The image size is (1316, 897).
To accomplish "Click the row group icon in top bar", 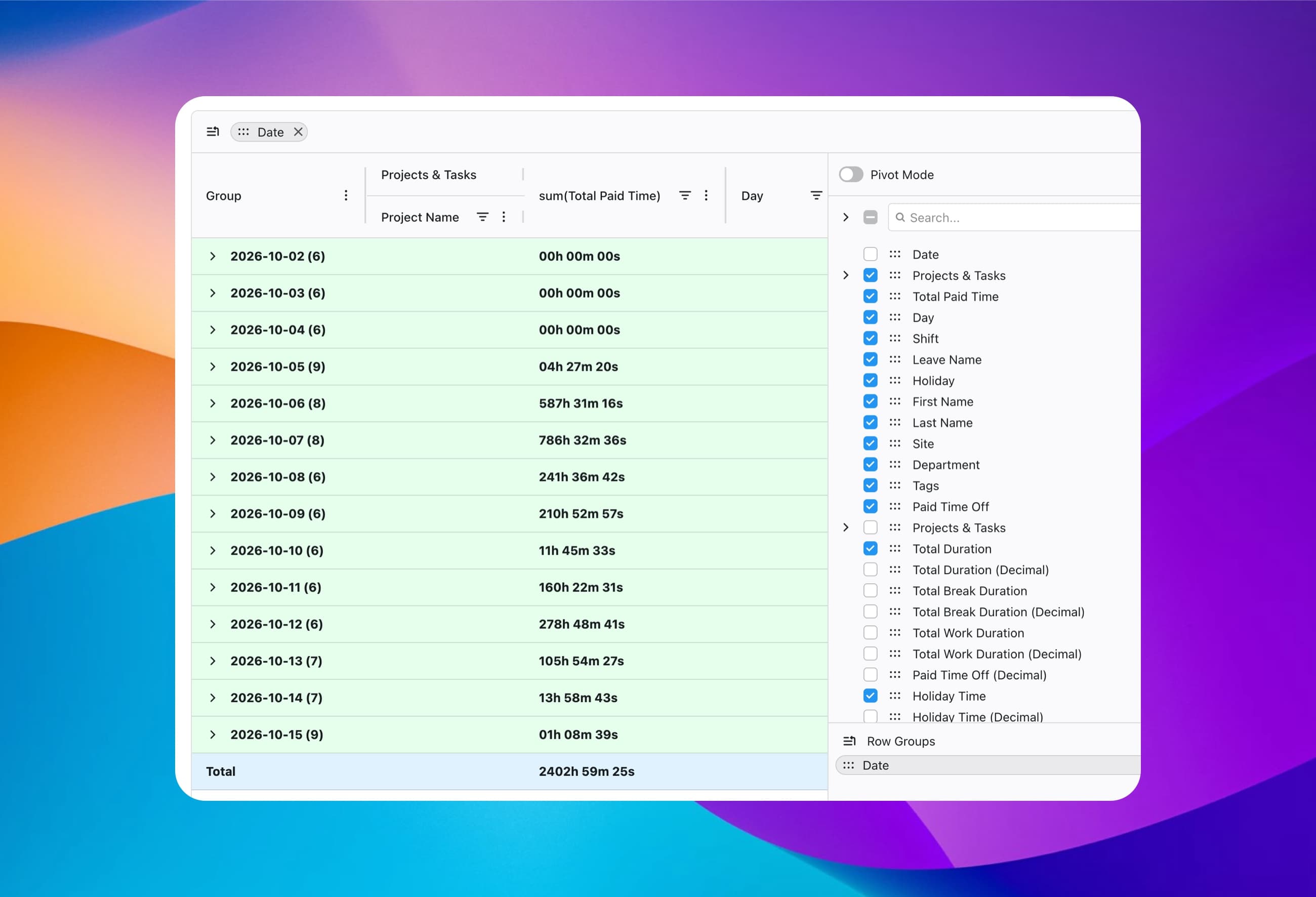I will 213,132.
